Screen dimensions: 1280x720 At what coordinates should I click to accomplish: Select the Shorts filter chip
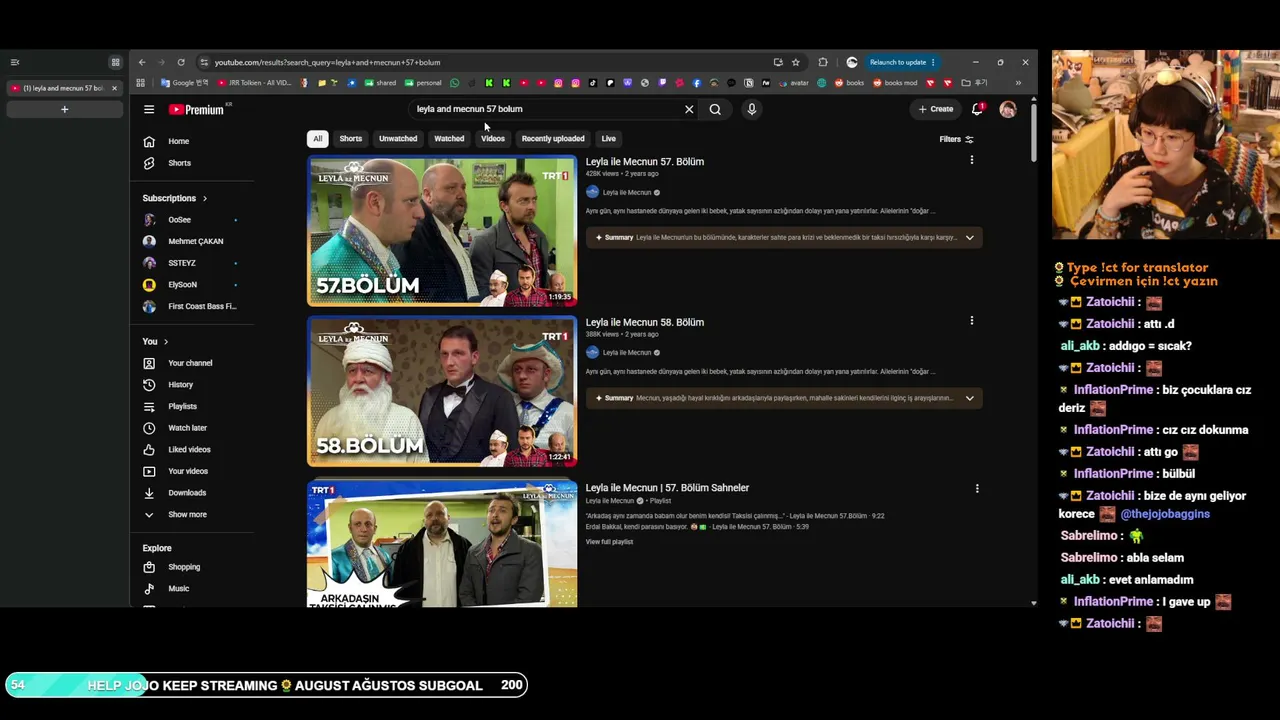coord(350,139)
